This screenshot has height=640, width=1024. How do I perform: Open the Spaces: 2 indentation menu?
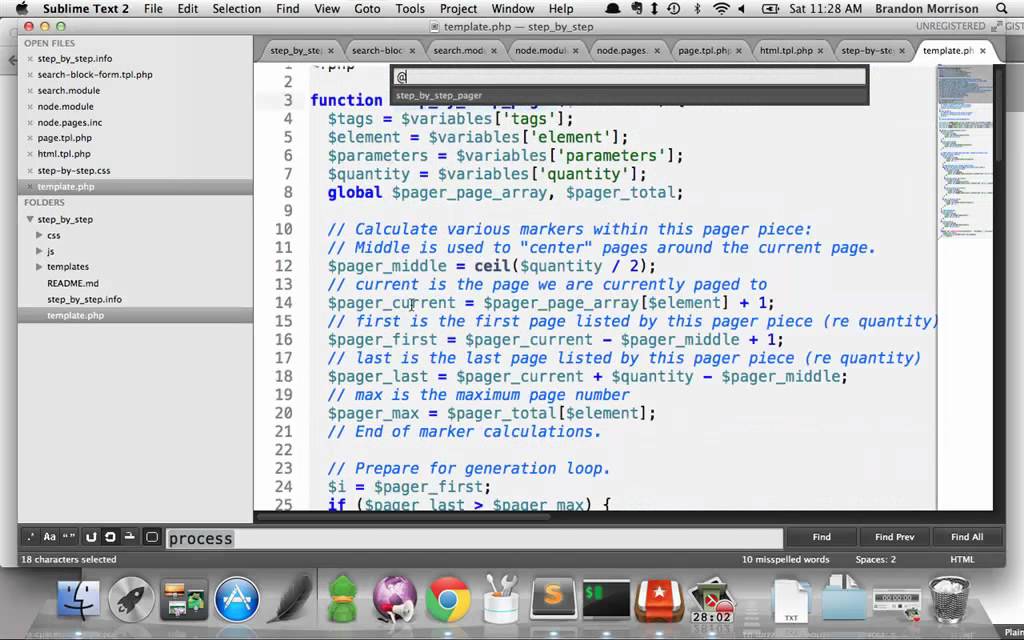[x=876, y=560]
